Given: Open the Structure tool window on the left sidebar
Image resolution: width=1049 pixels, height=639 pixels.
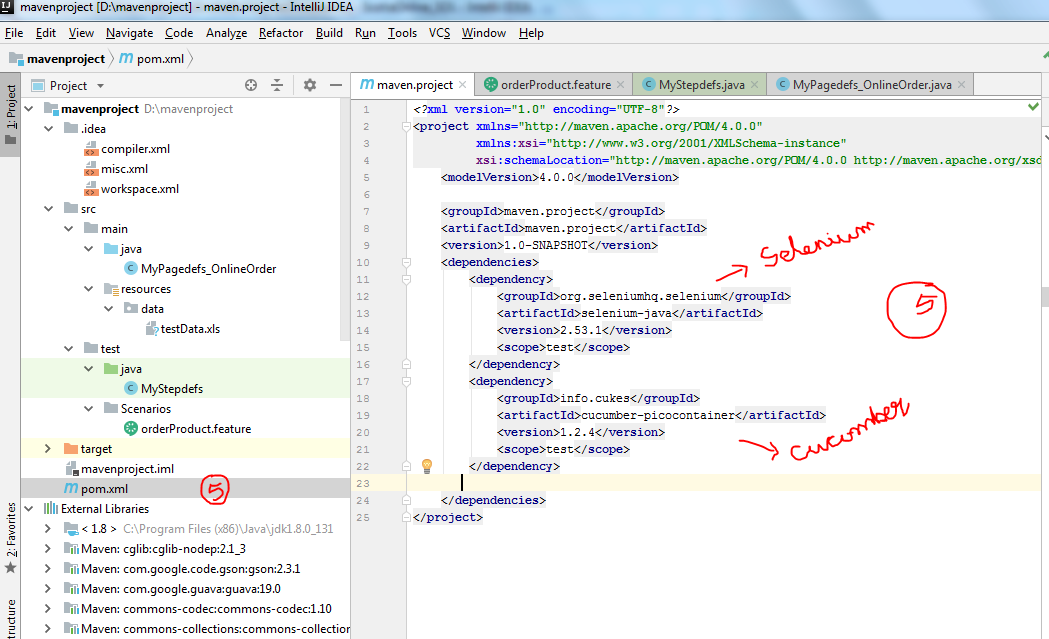Looking at the screenshot, I should click(10, 613).
